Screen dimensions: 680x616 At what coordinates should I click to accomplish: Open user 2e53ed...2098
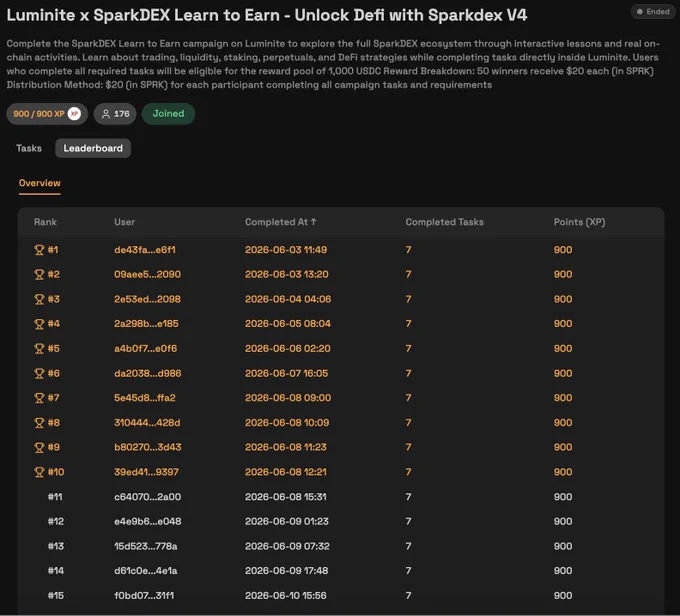coord(147,299)
